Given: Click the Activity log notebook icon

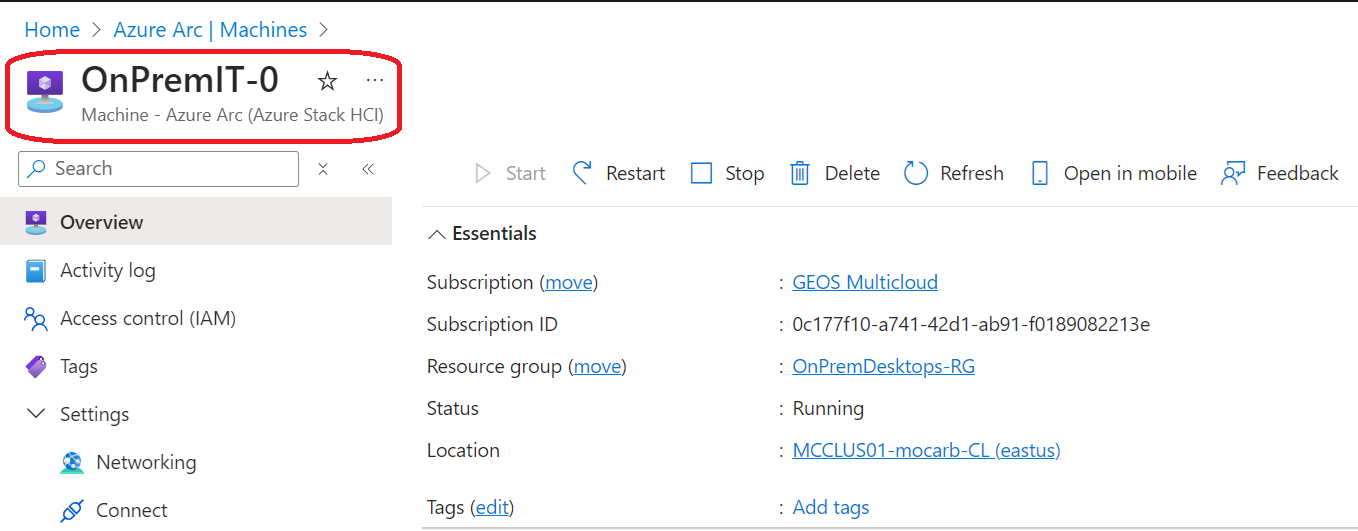Looking at the screenshot, I should tap(36, 270).
